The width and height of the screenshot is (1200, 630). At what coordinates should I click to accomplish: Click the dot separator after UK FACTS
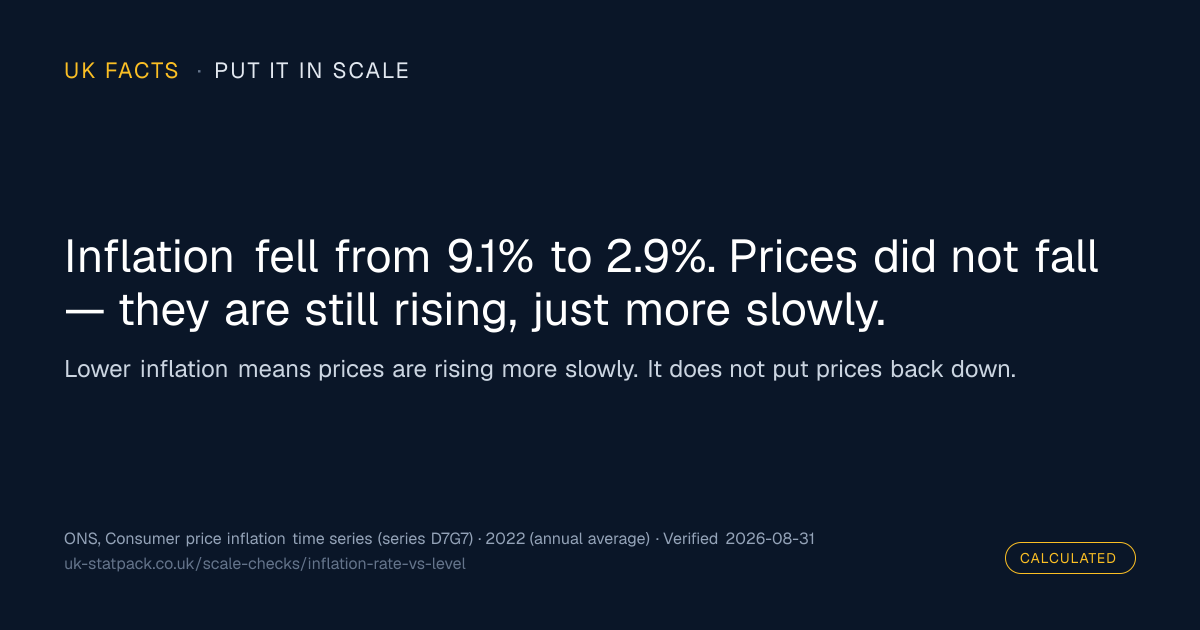point(198,71)
